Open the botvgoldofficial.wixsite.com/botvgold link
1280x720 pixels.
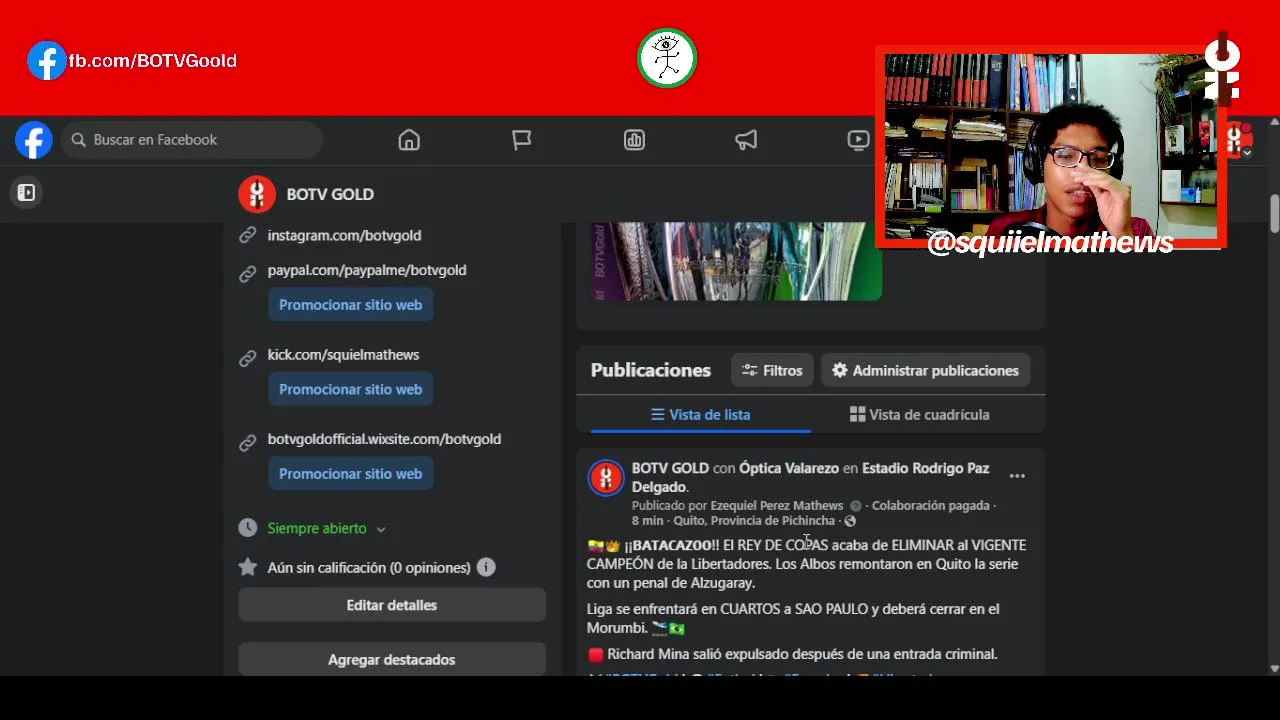click(x=384, y=439)
